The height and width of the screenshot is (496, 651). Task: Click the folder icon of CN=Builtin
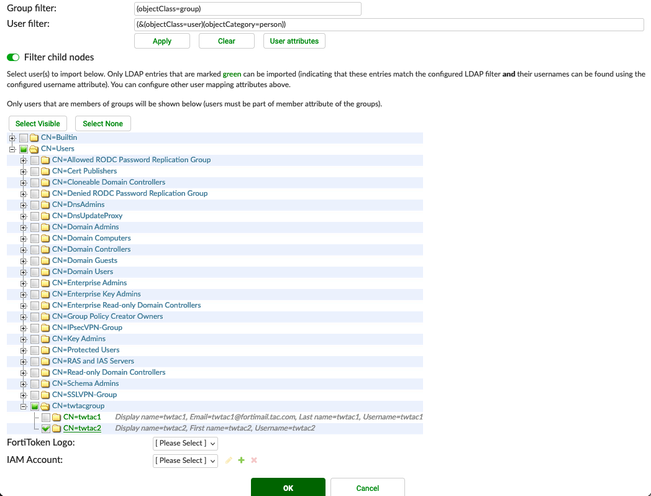(x=34, y=137)
